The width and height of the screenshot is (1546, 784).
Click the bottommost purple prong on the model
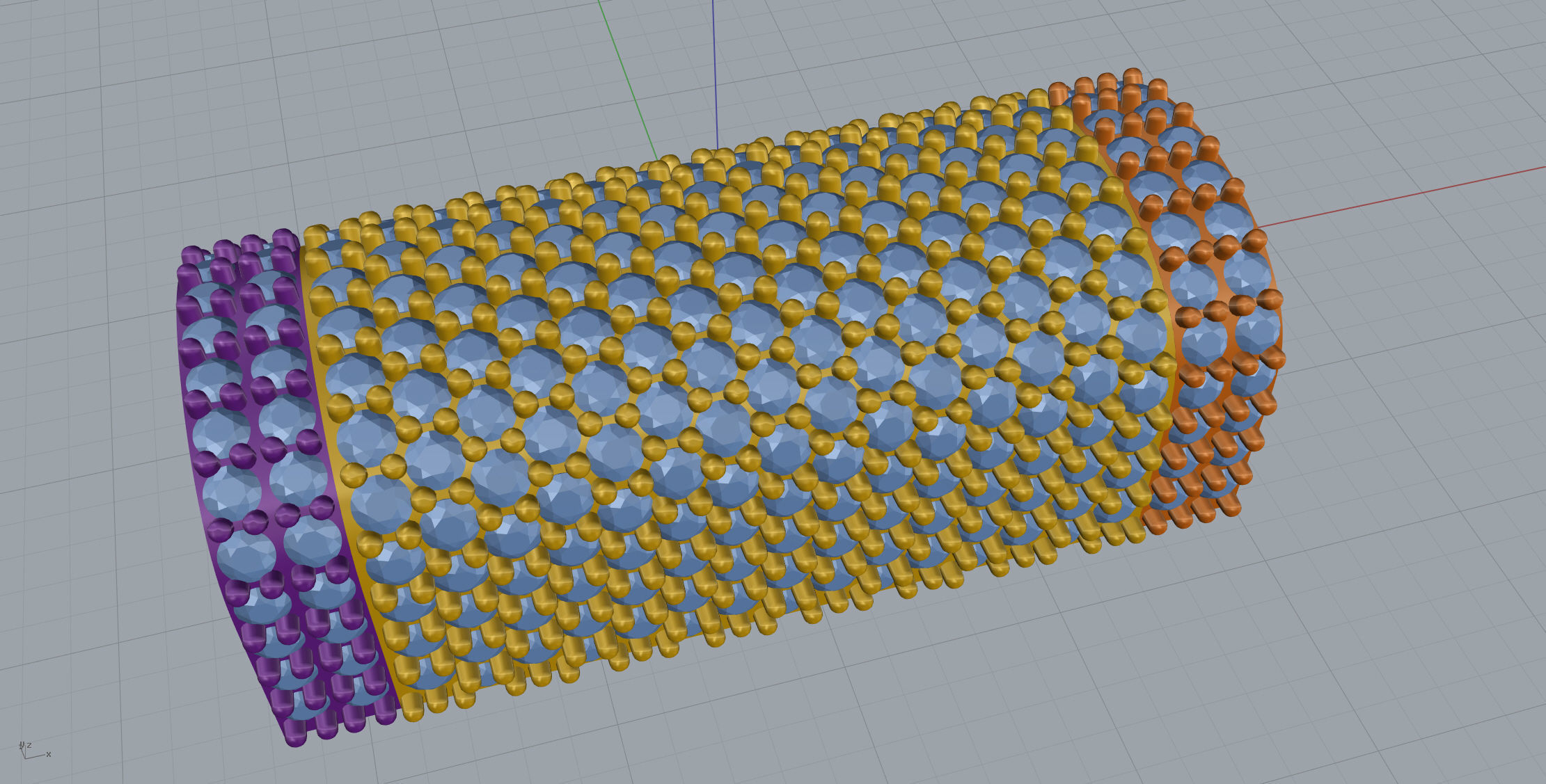tap(296, 734)
